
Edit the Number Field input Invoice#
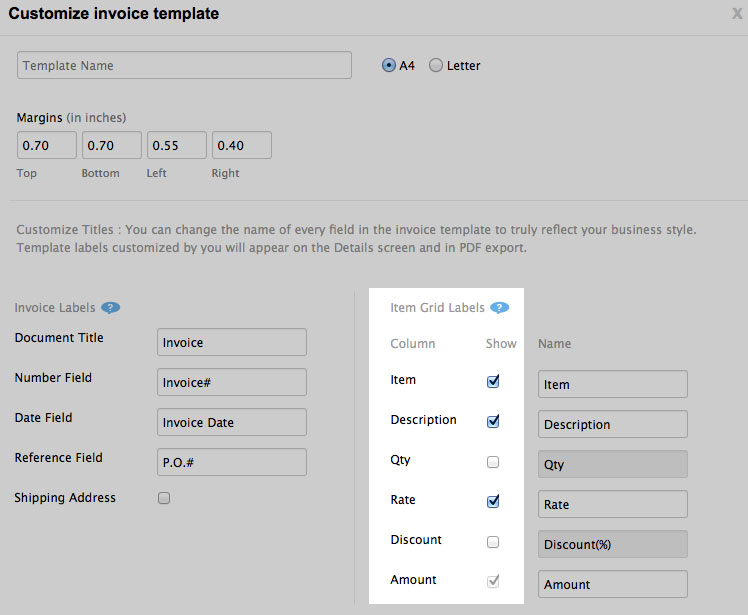point(232,382)
